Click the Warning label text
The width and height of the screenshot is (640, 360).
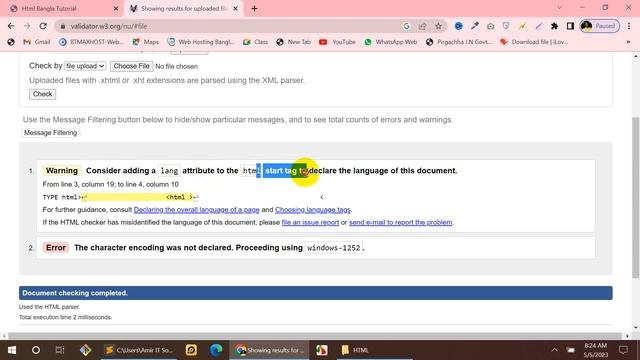pos(62,171)
